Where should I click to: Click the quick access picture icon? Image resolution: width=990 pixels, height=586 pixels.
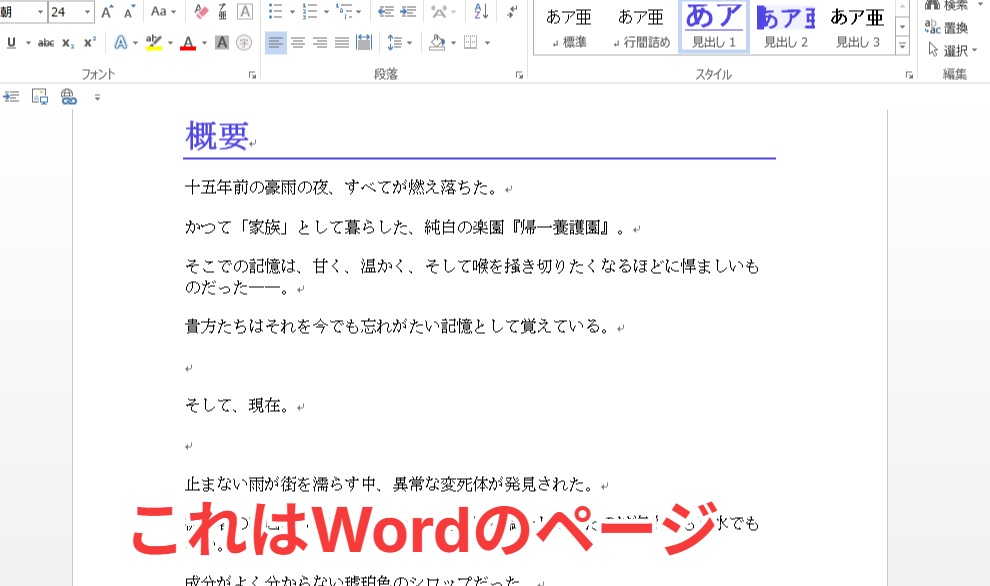(x=40, y=97)
